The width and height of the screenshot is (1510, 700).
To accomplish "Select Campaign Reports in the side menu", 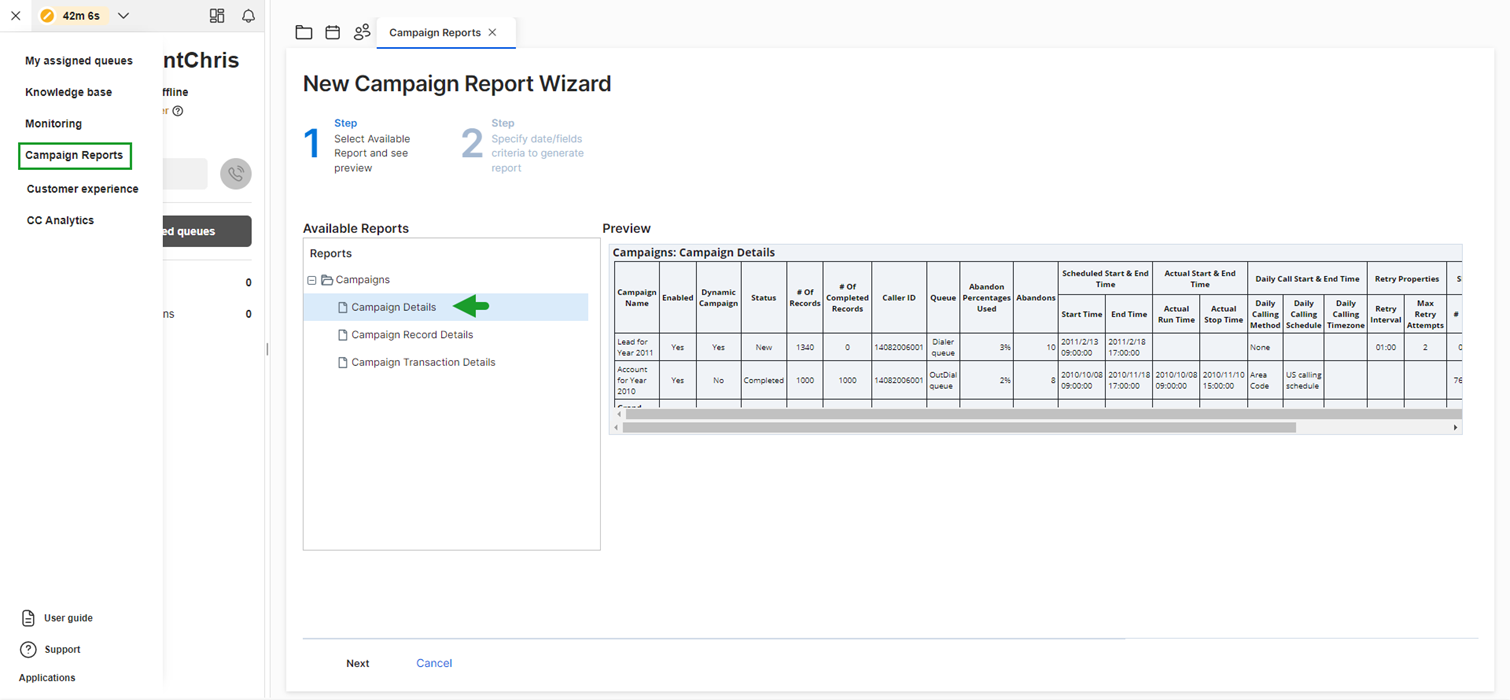I will pos(74,155).
